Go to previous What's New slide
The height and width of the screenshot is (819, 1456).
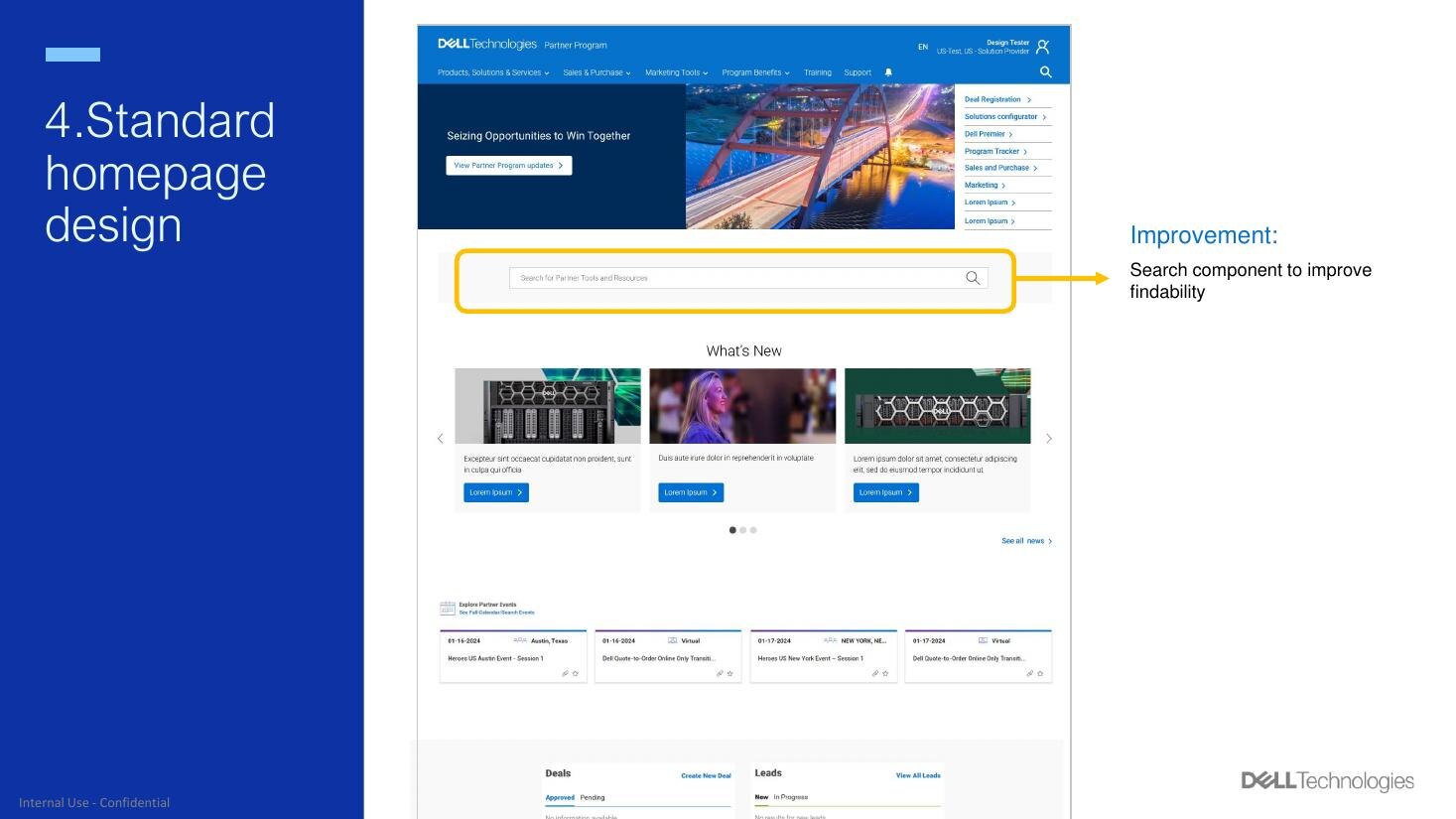(441, 438)
